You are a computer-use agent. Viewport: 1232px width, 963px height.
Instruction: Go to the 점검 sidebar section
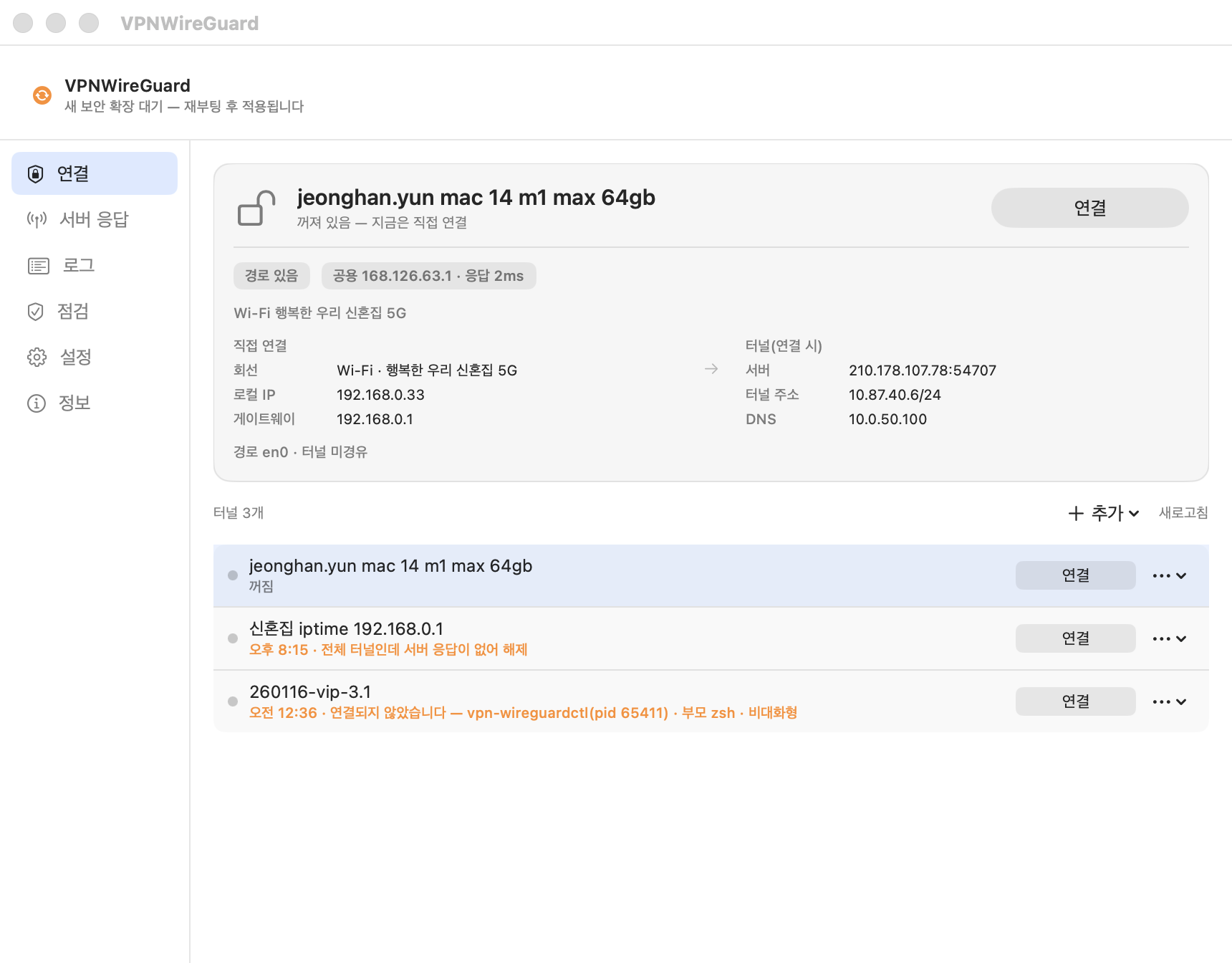95,311
